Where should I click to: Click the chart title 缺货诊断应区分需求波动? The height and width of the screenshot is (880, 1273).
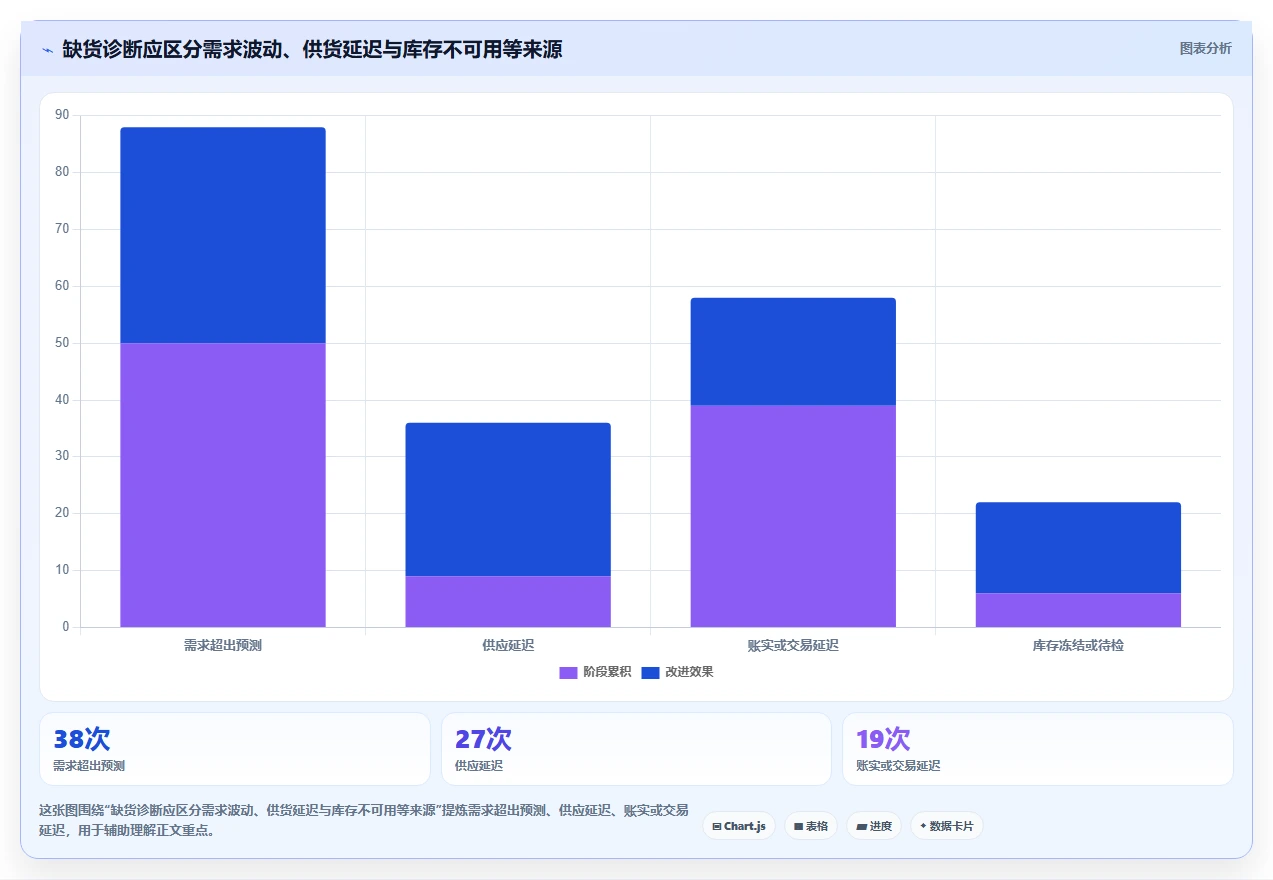(x=312, y=49)
